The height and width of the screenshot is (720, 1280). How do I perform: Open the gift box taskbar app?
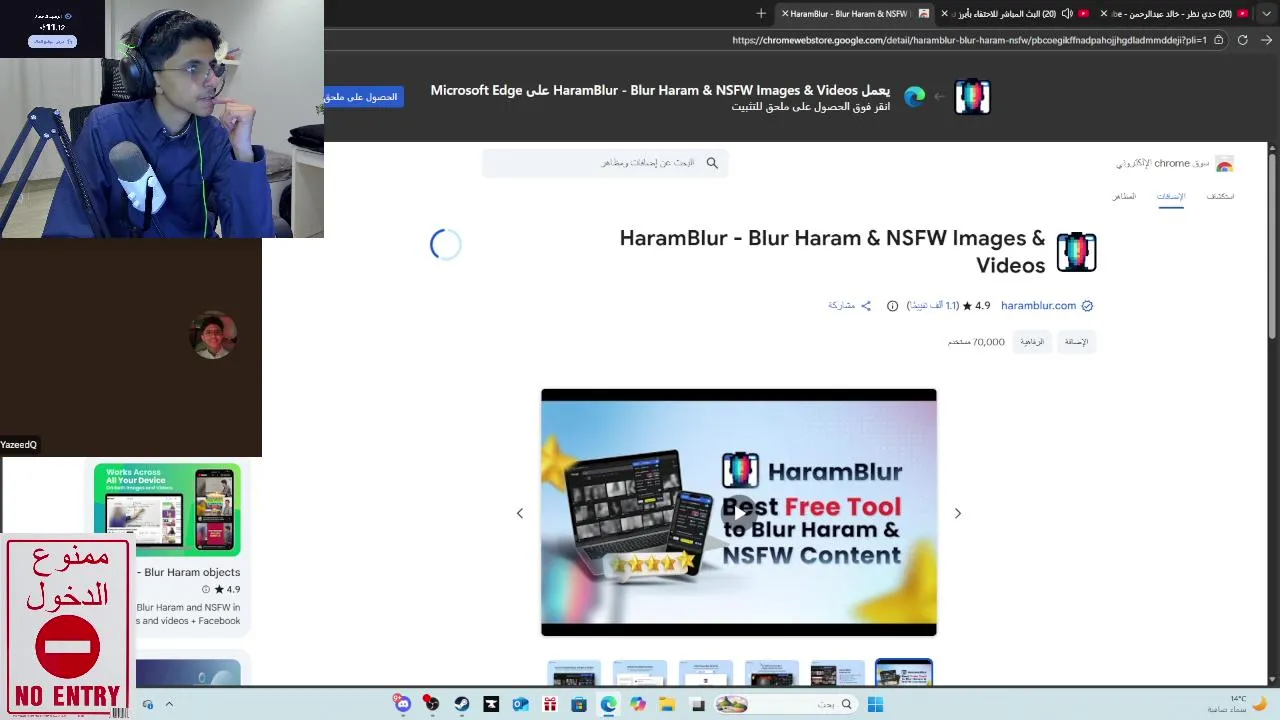coord(549,704)
